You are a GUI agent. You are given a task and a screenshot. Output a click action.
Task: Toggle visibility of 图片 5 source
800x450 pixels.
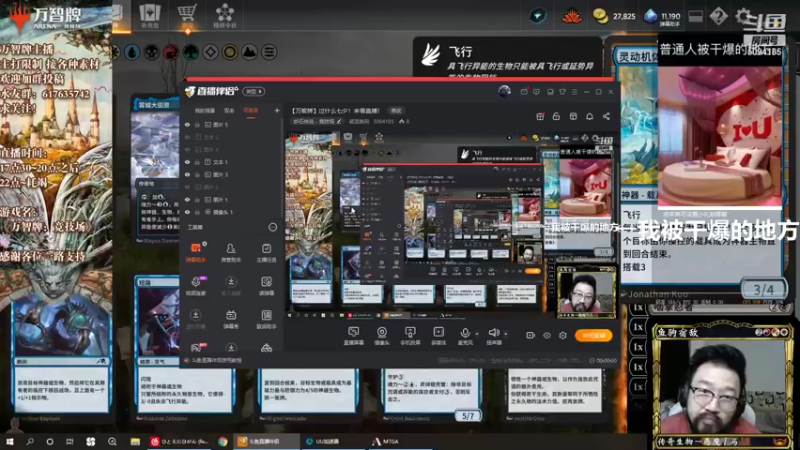click(x=187, y=124)
